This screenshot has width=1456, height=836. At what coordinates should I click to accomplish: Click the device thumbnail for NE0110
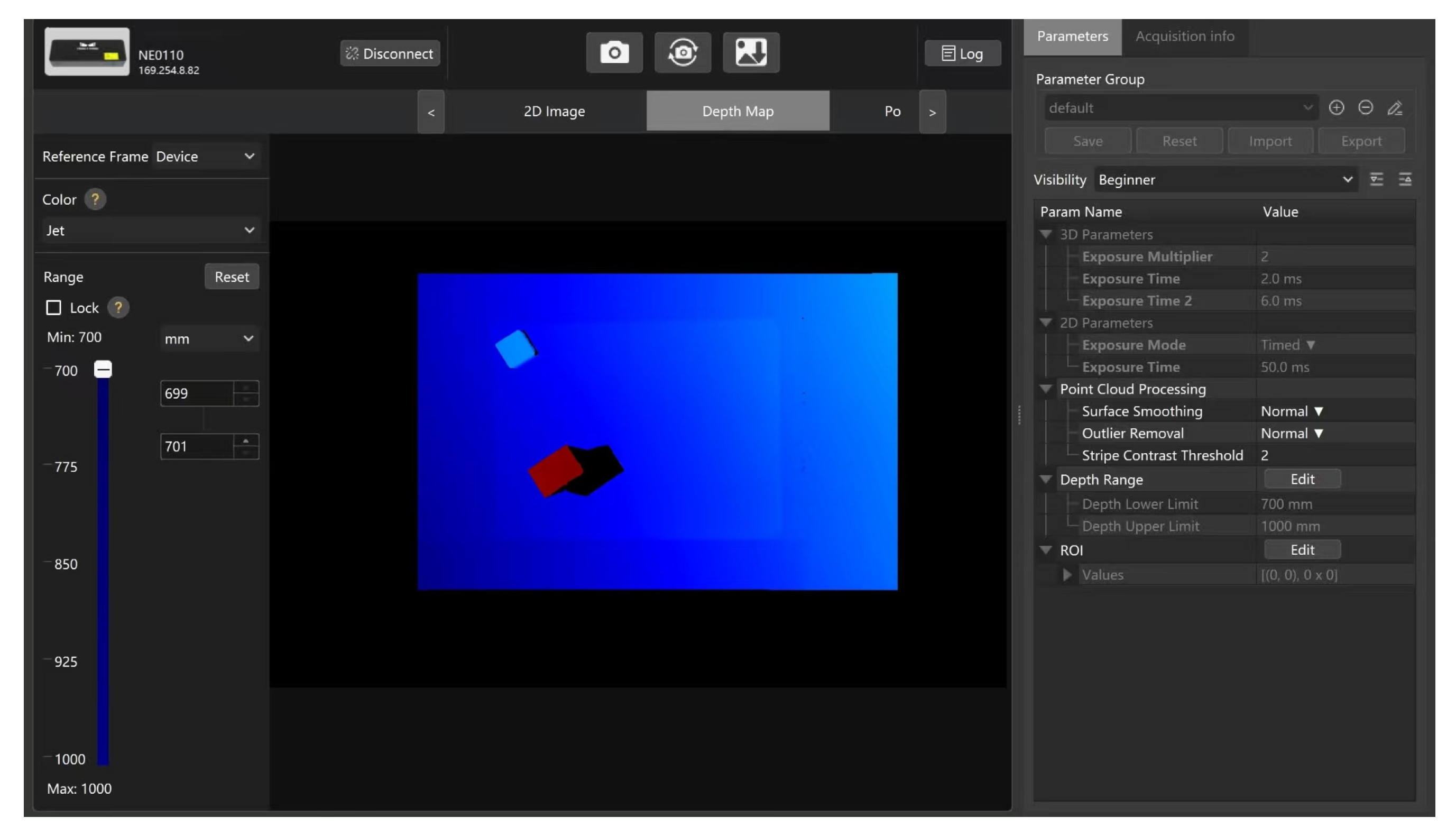tap(87, 52)
